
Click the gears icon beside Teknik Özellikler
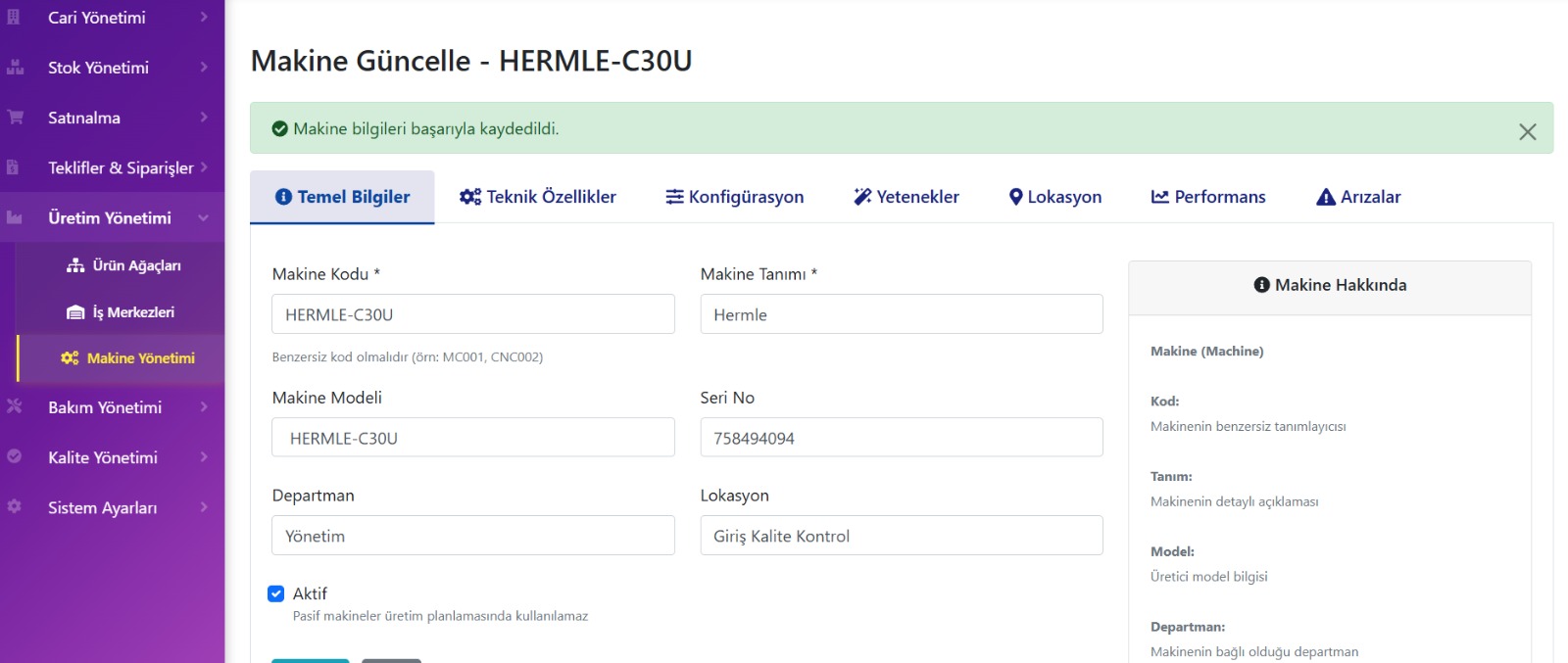[x=469, y=197]
